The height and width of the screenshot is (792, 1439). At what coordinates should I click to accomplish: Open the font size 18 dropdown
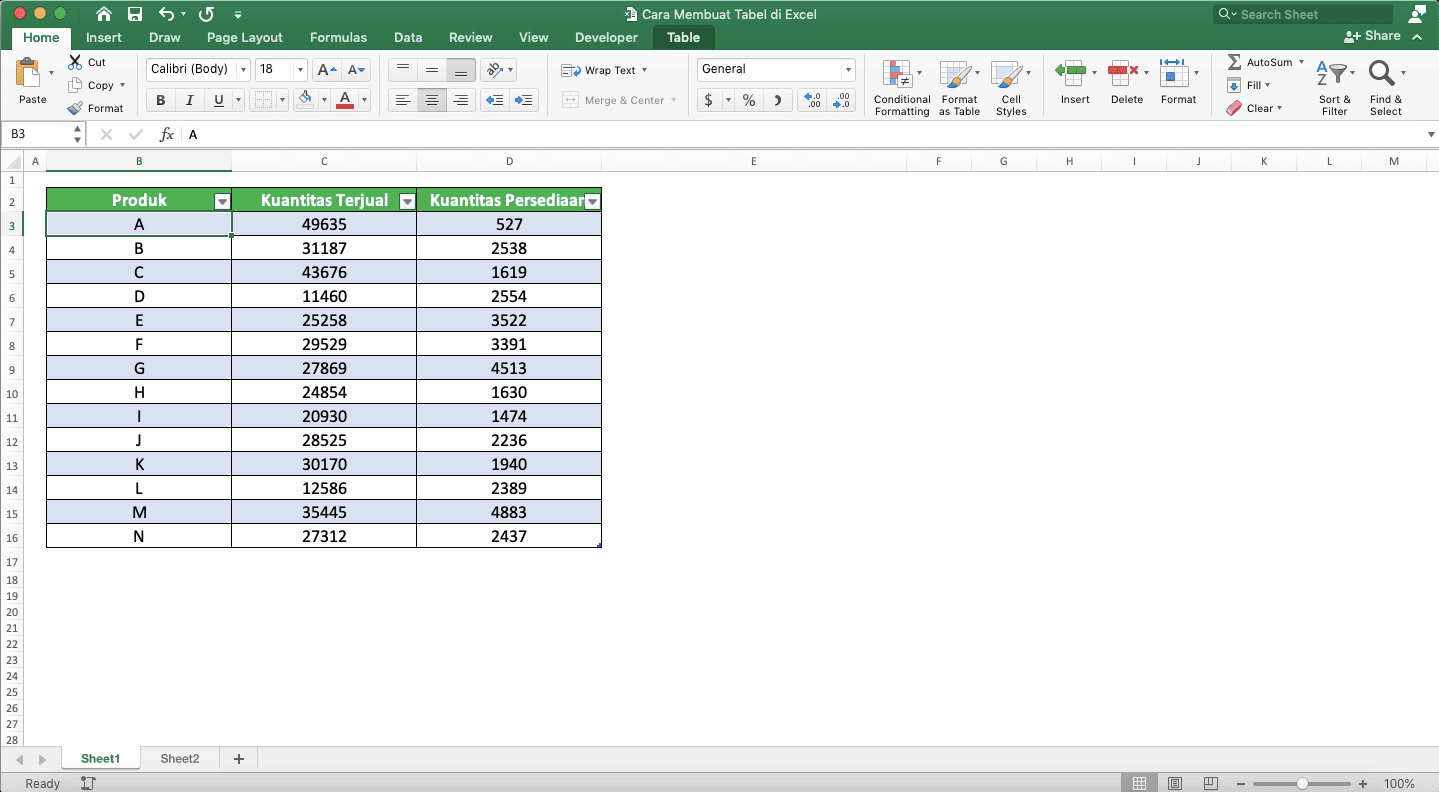(x=300, y=70)
